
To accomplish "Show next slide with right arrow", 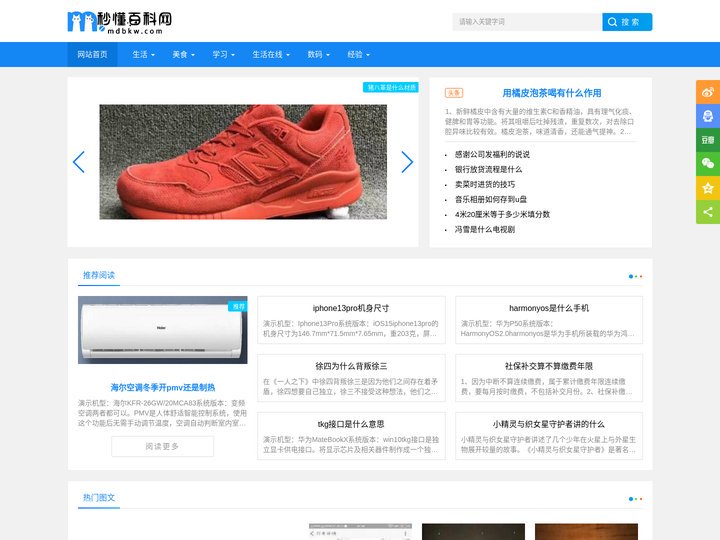I will point(407,162).
